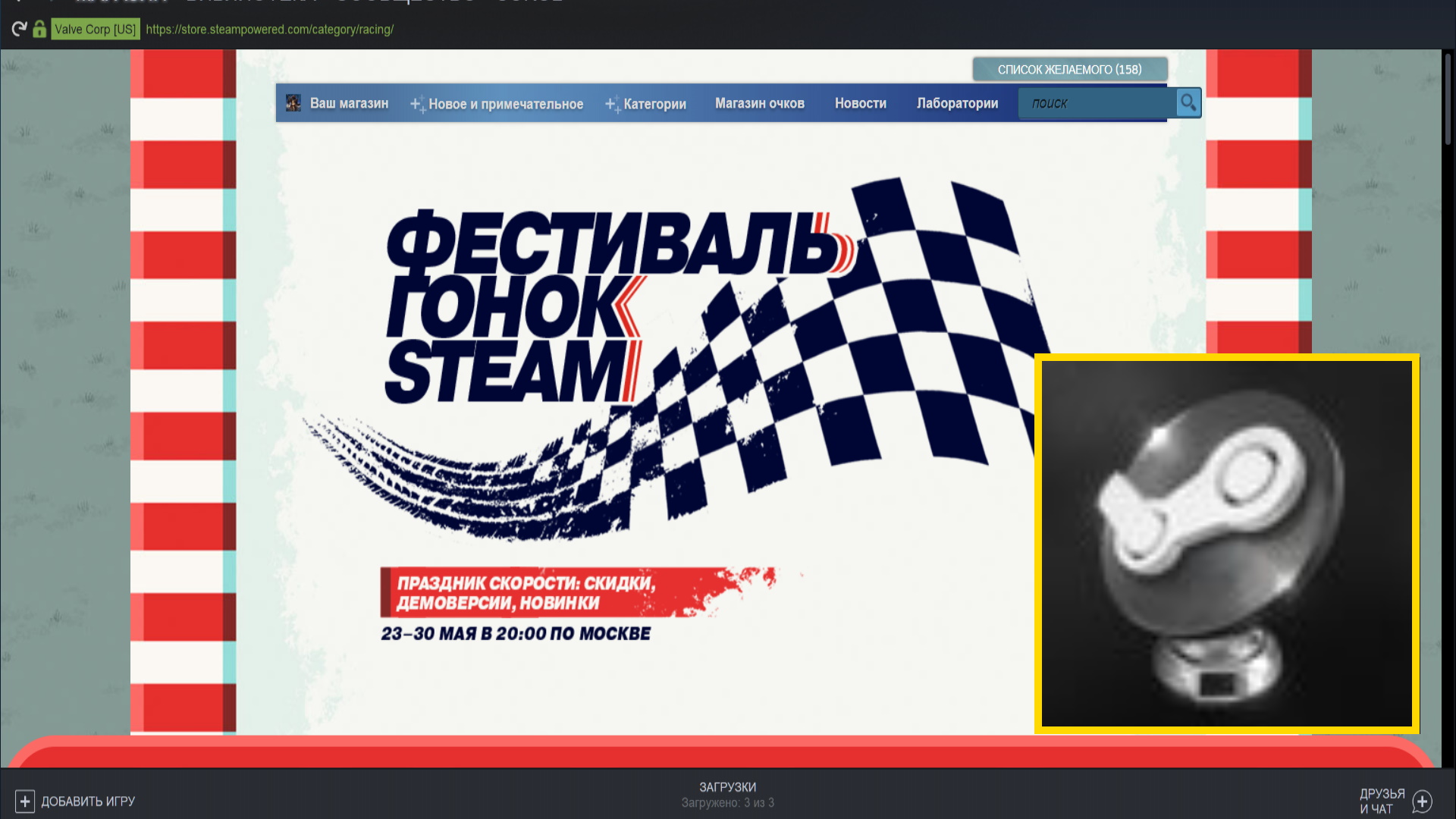
Task: Click the user avatar in store menu
Action: point(293,103)
